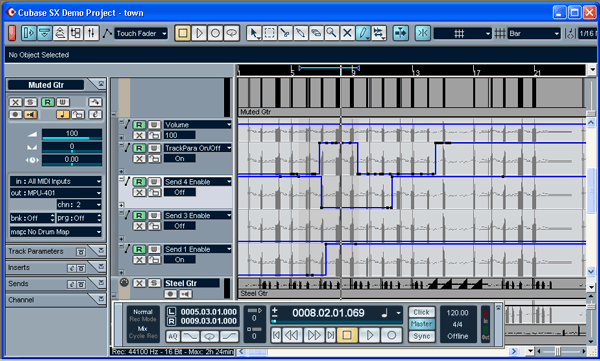Click the Play button on the transport panel
The image size is (600, 361).
click(369, 335)
